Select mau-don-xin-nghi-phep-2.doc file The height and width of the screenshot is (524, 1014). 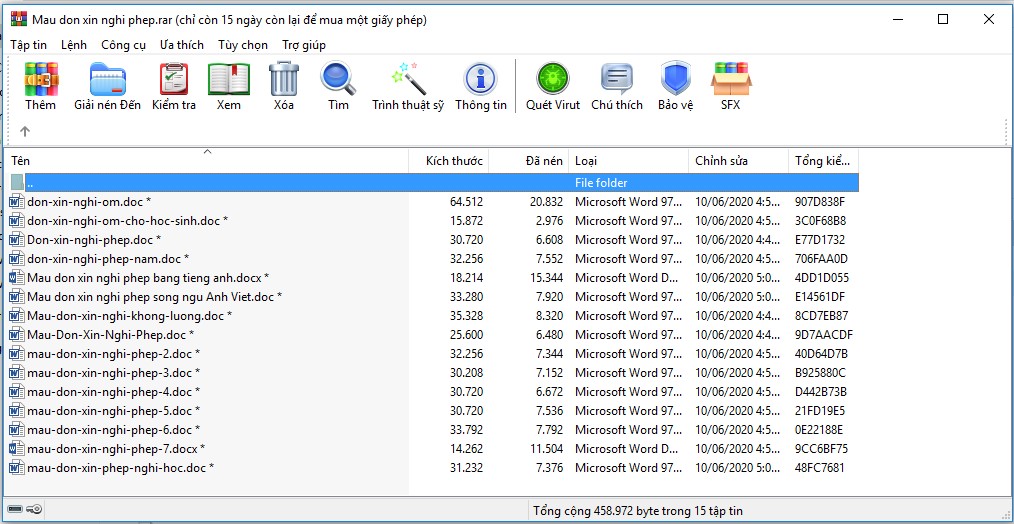[x=434, y=354]
